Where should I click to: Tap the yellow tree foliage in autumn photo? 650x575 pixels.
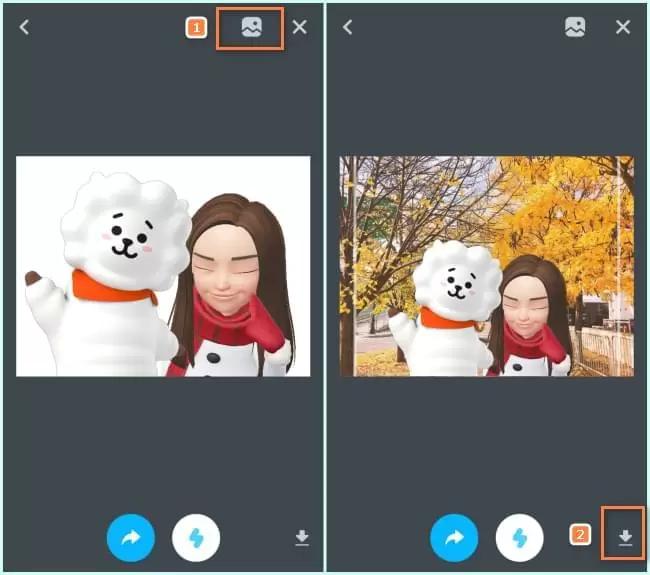click(x=570, y=200)
